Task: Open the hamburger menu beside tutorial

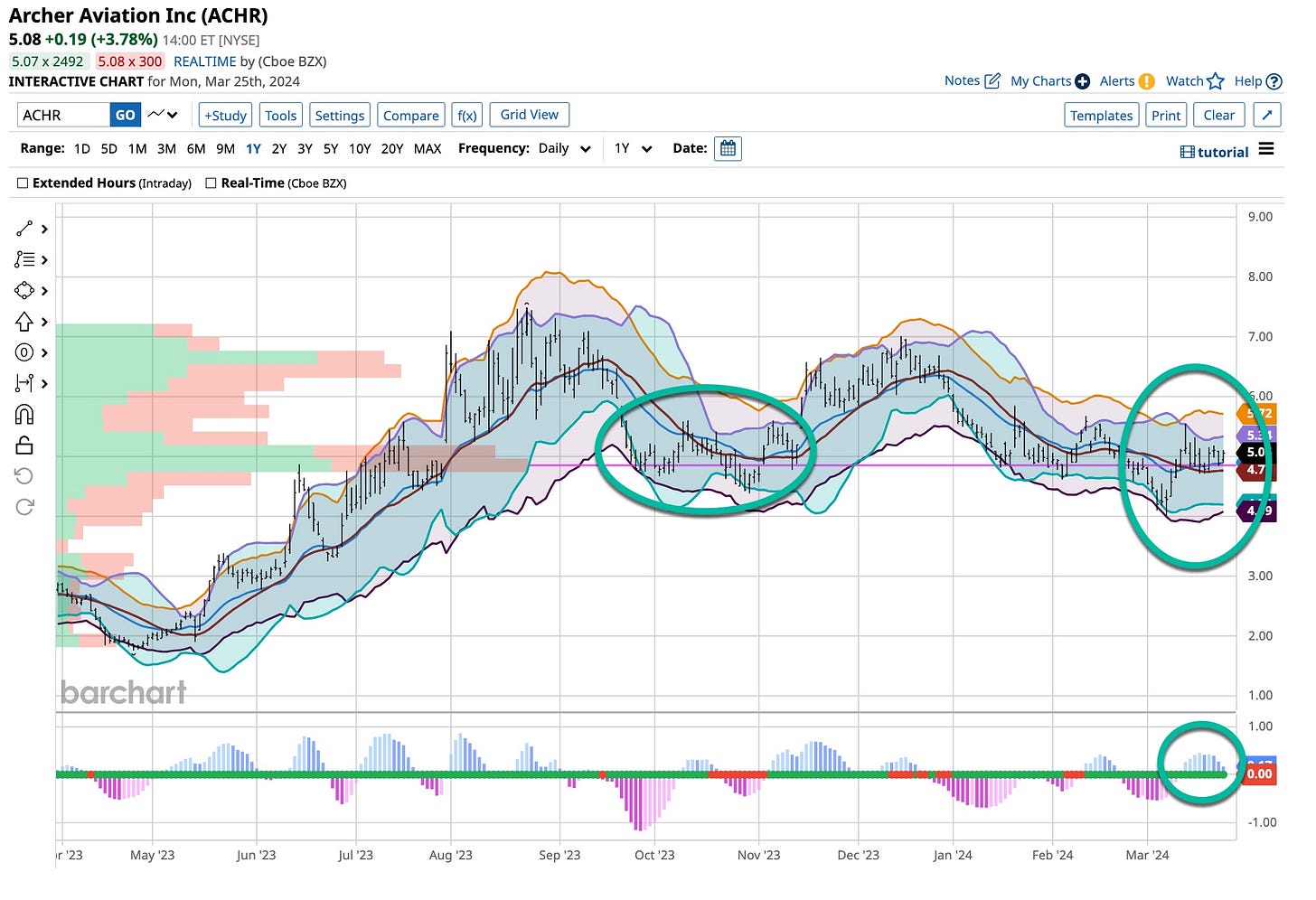Action: point(1266,149)
